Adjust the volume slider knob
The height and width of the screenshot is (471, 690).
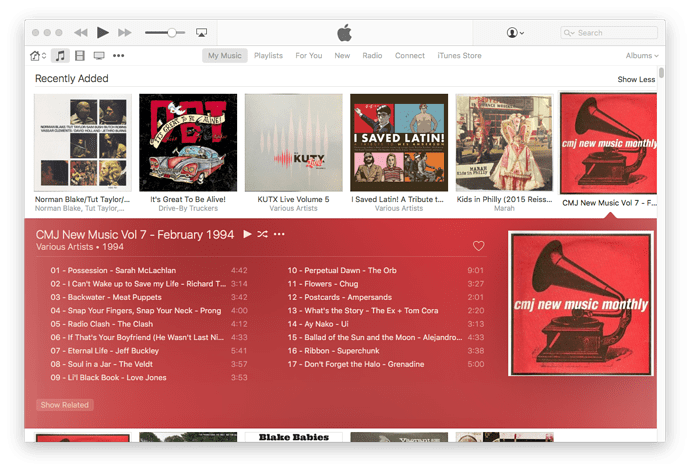click(172, 33)
